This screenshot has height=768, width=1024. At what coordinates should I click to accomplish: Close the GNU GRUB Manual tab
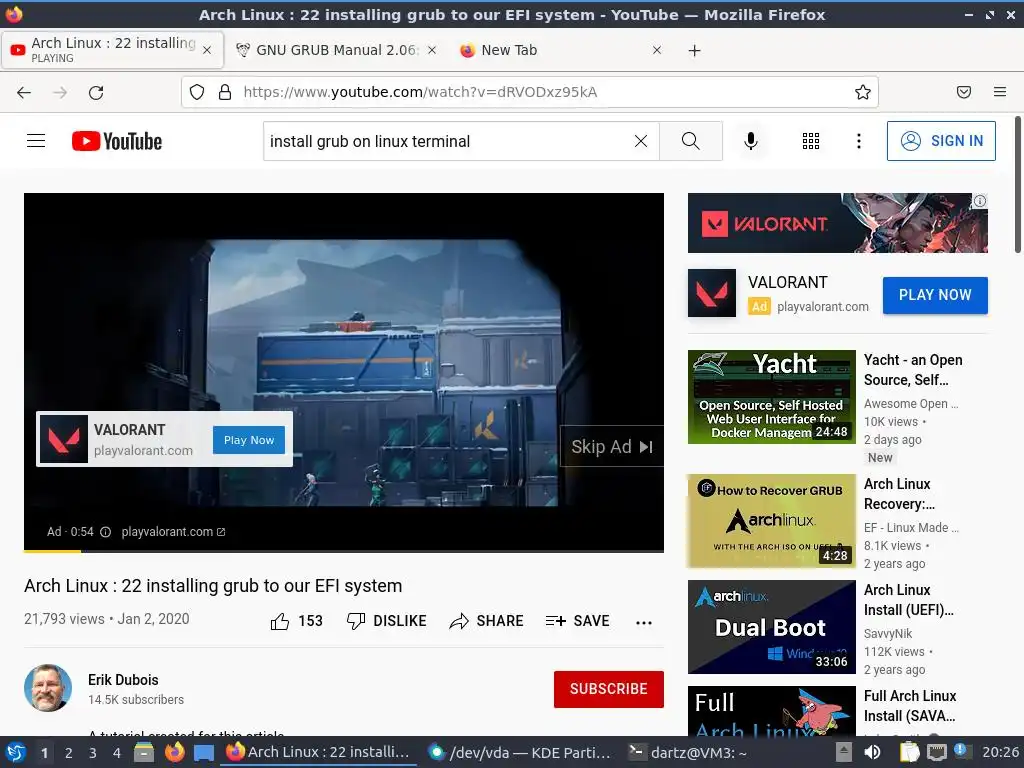click(x=432, y=50)
